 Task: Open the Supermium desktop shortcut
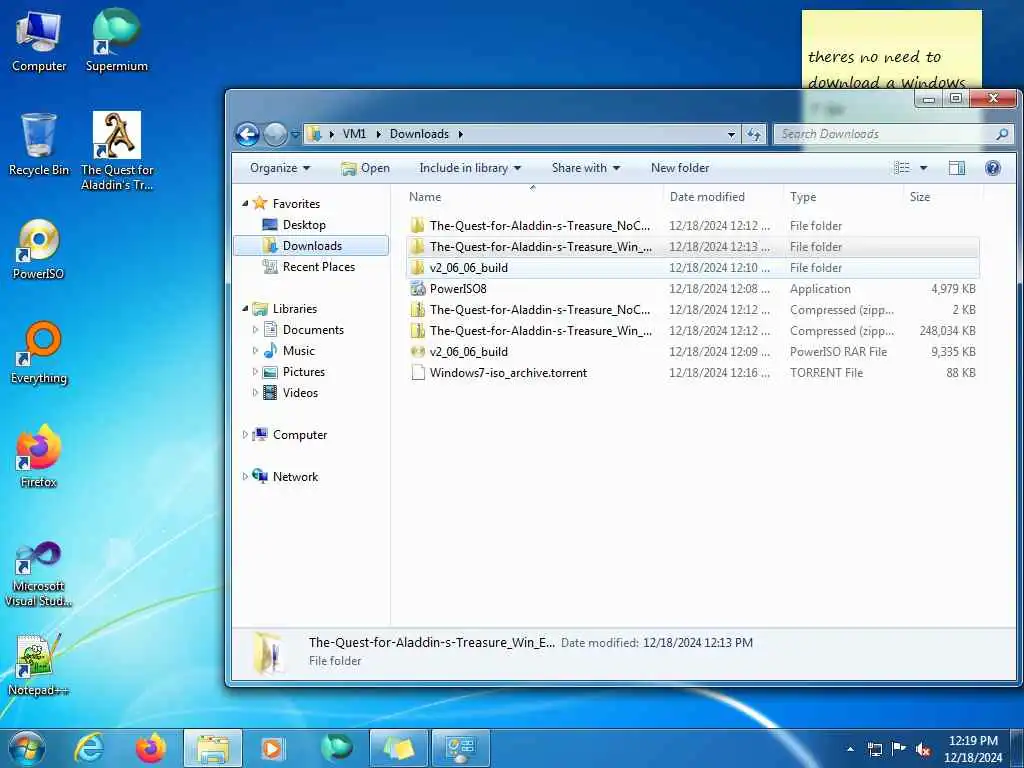click(116, 41)
